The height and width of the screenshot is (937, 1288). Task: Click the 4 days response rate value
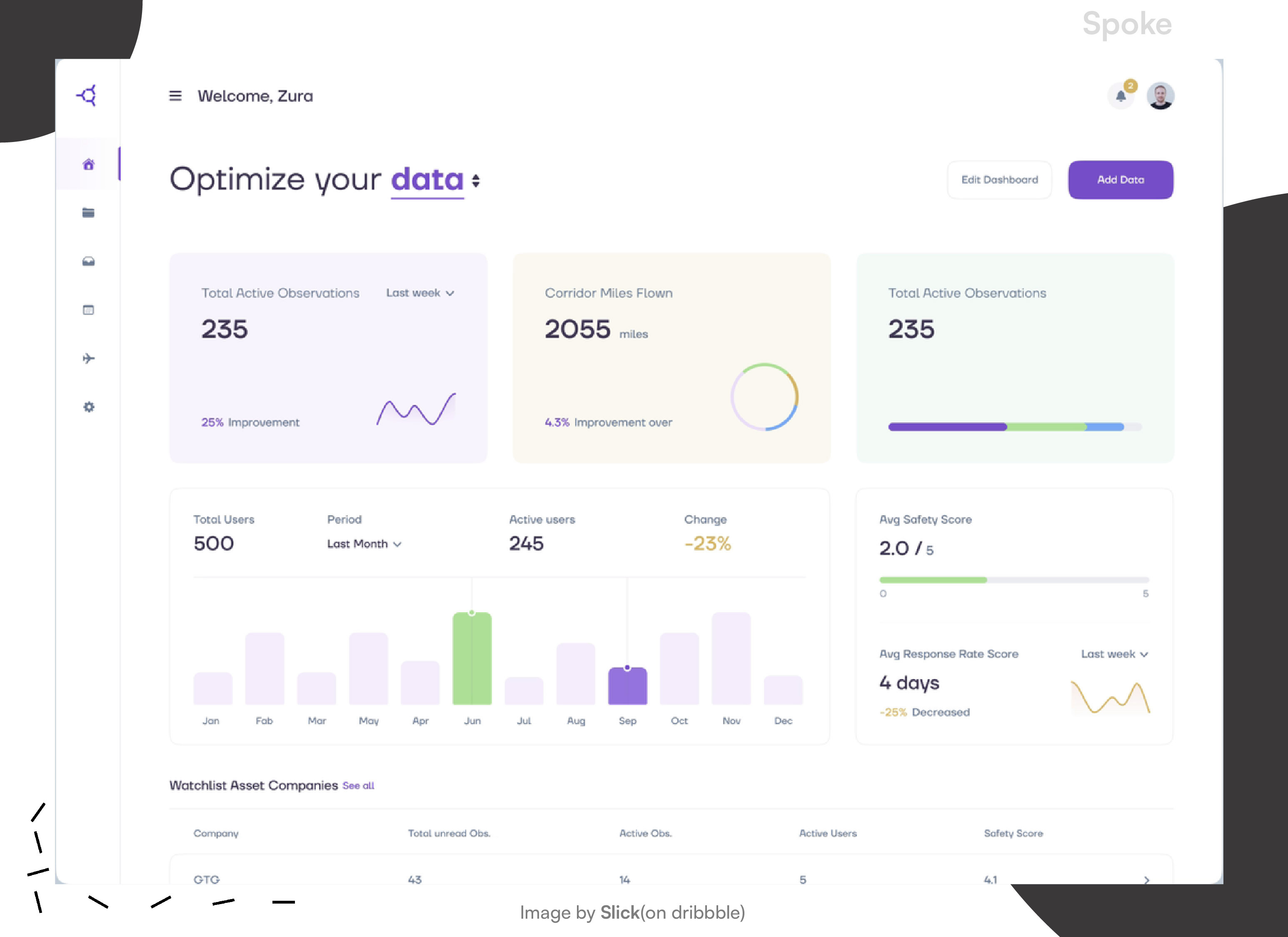(909, 683)
